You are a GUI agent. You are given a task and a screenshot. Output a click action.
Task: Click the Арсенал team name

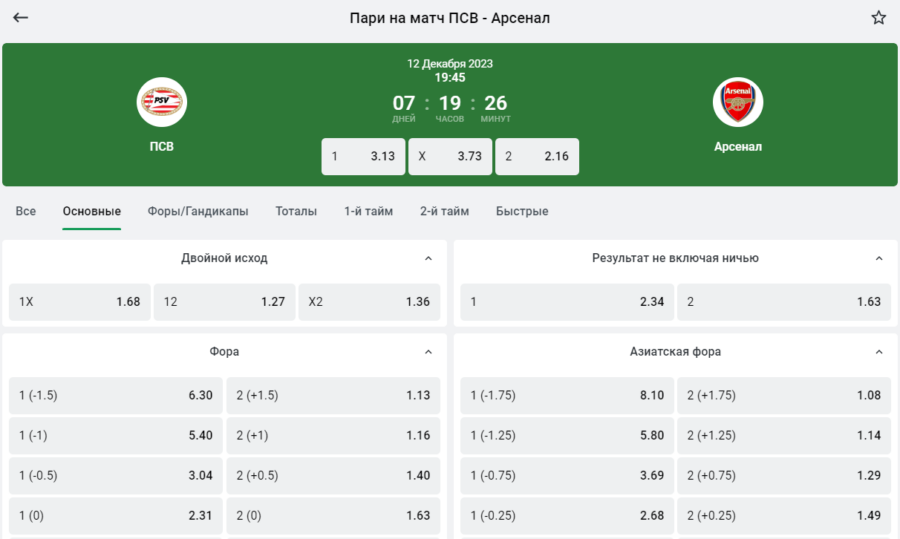[x=738, y=146]
